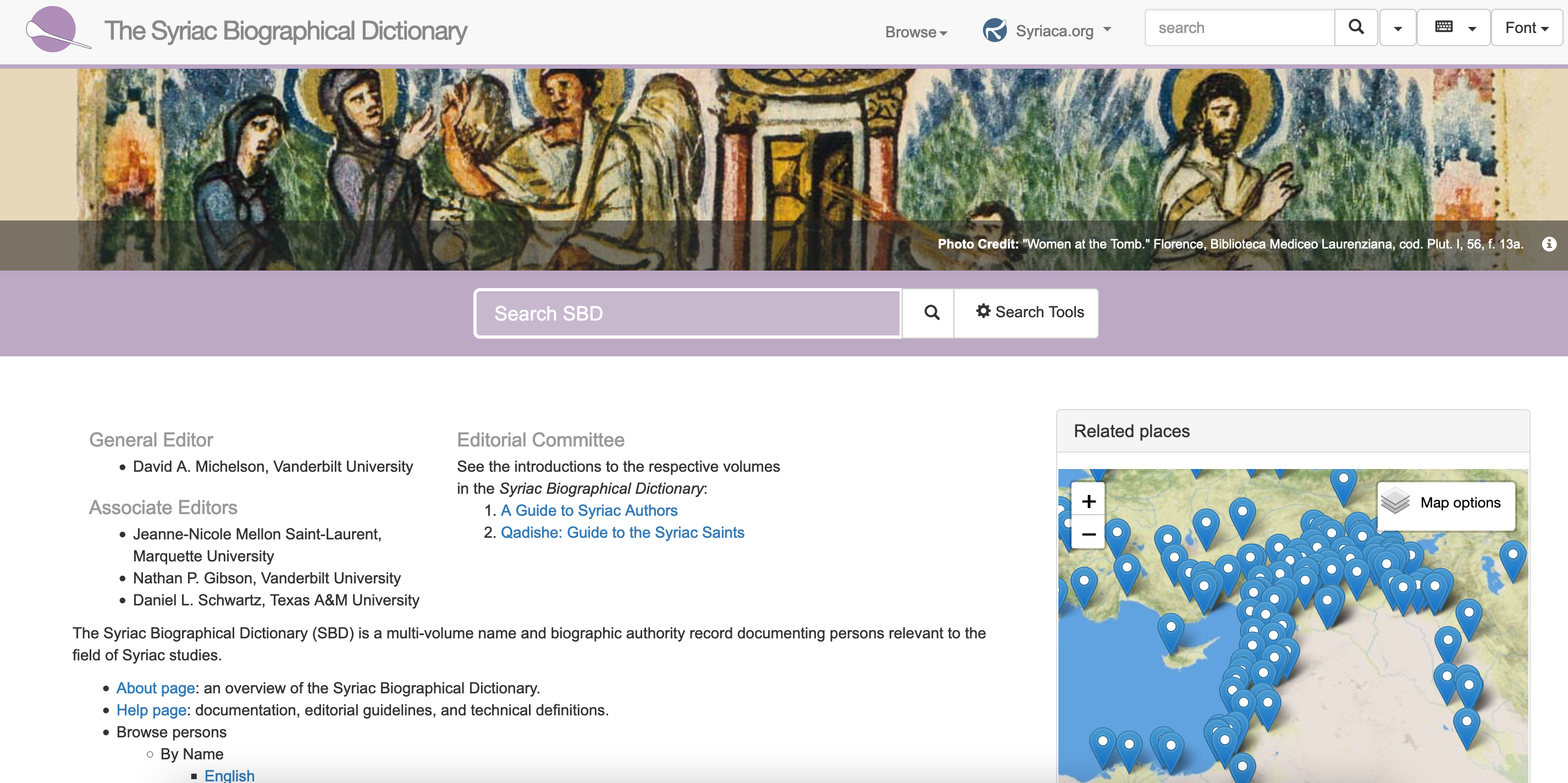The width and height of the screenshot is (1568, 783).
Task: Open Search Tools with gear icon
Action: [1030, 312]
